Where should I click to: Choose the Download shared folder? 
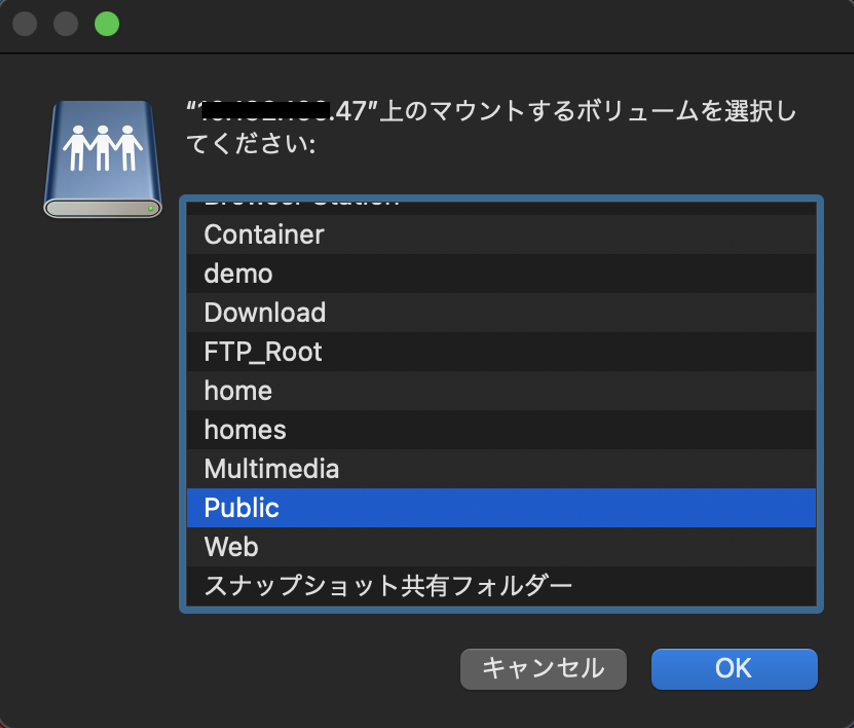coord(265,313)
